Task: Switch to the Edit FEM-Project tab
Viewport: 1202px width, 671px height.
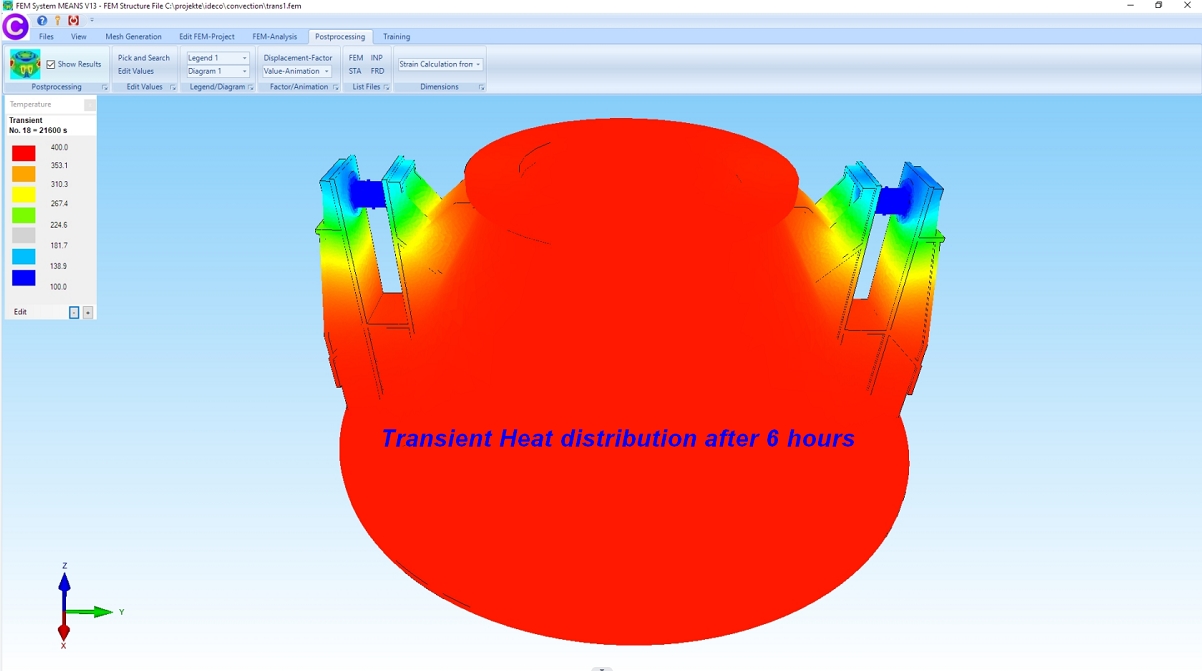Action: click(207, 37)
